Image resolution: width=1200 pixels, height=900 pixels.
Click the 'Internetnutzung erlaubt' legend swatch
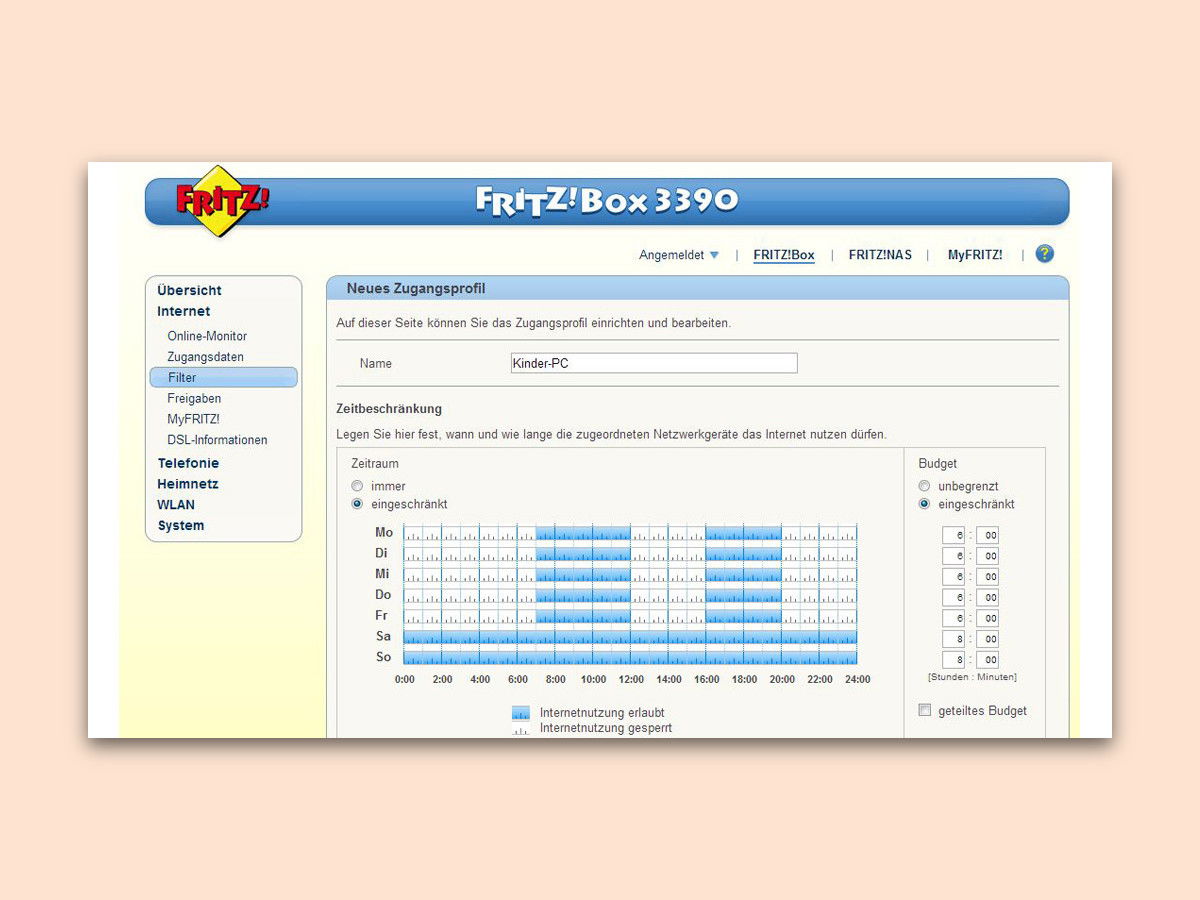point(521,713)
